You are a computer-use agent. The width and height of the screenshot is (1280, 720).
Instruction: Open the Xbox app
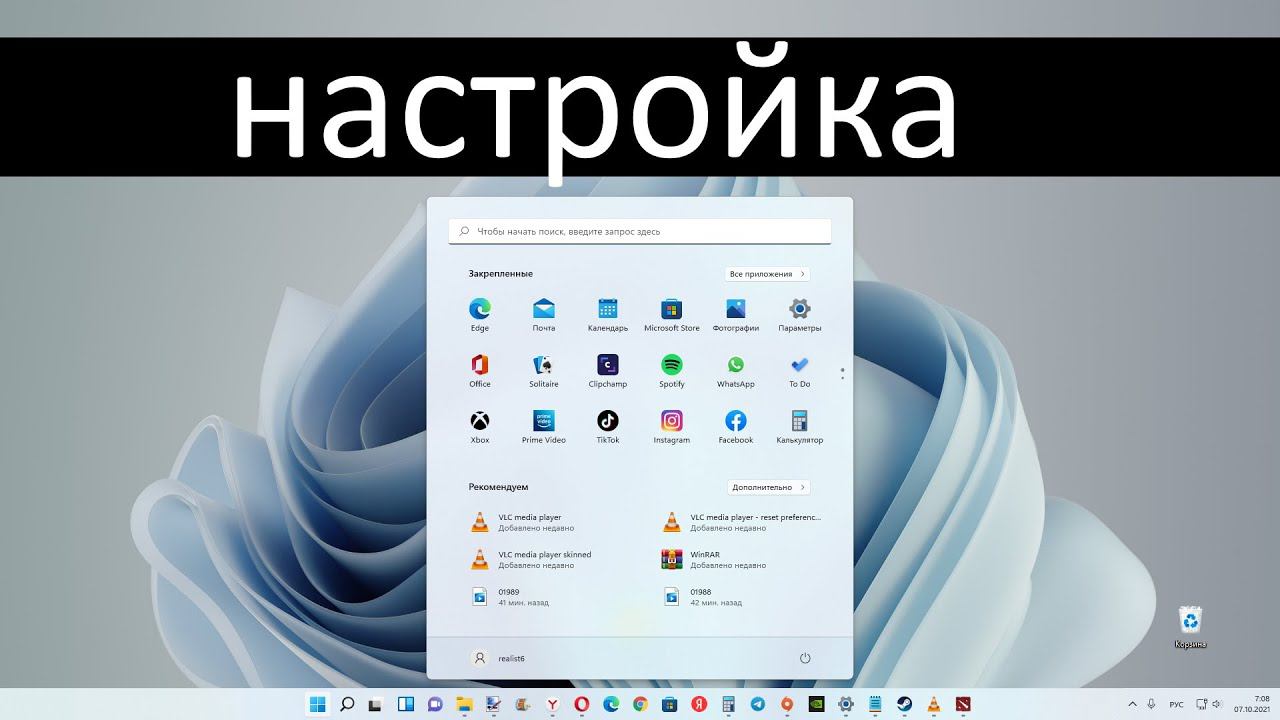(480, 426)
